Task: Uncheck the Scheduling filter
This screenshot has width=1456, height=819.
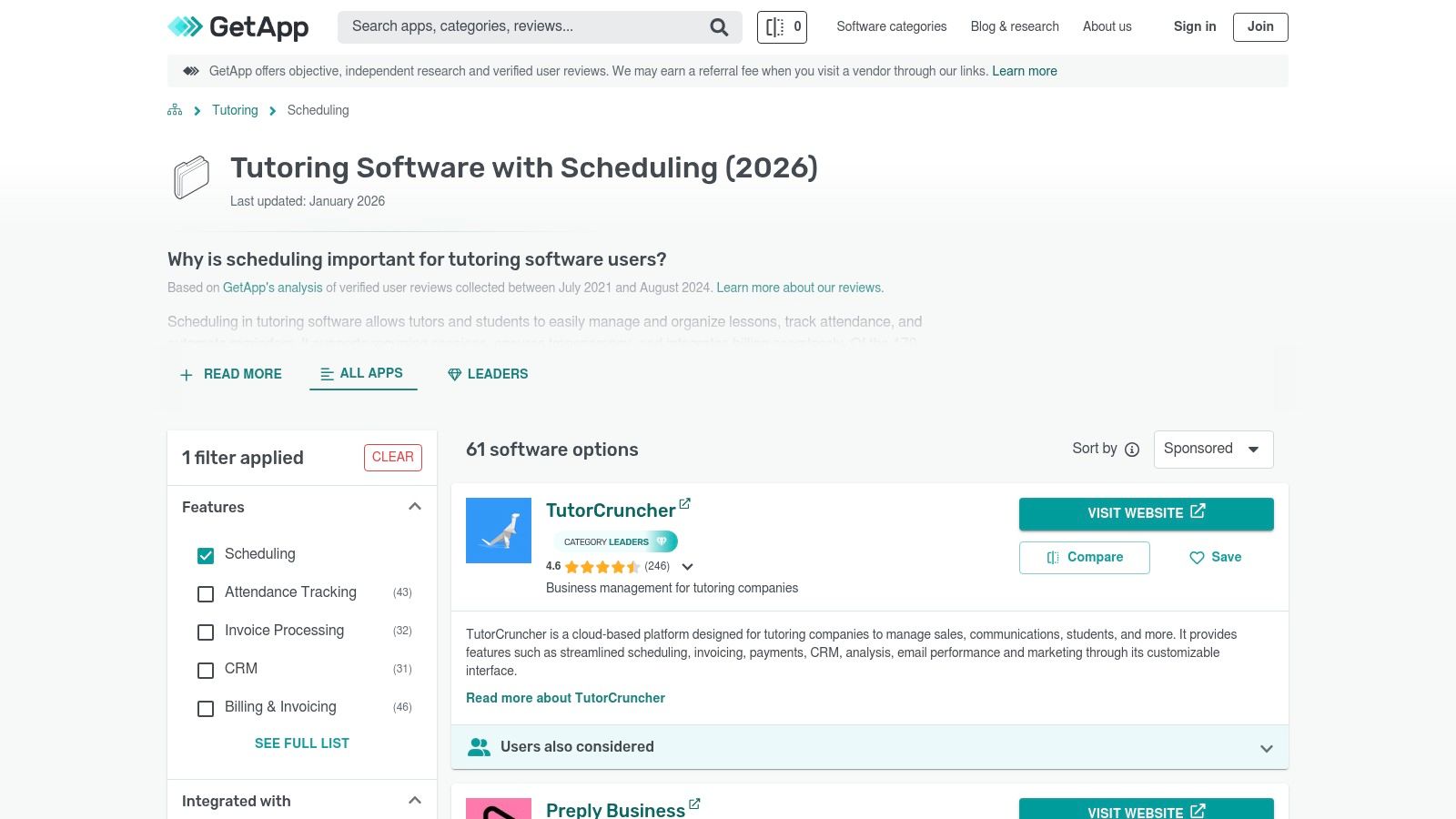Action: point(205,555)
